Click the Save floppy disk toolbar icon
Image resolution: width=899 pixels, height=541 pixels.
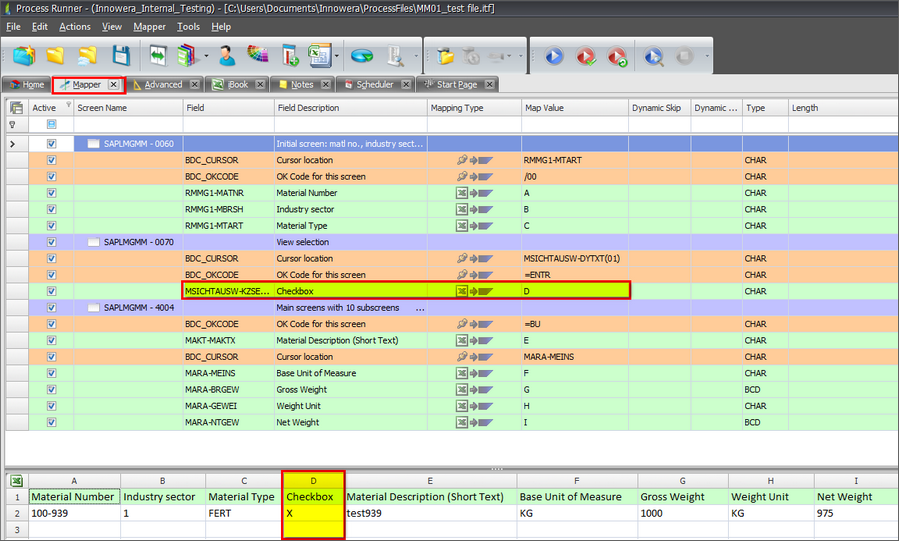pos(121,56)
